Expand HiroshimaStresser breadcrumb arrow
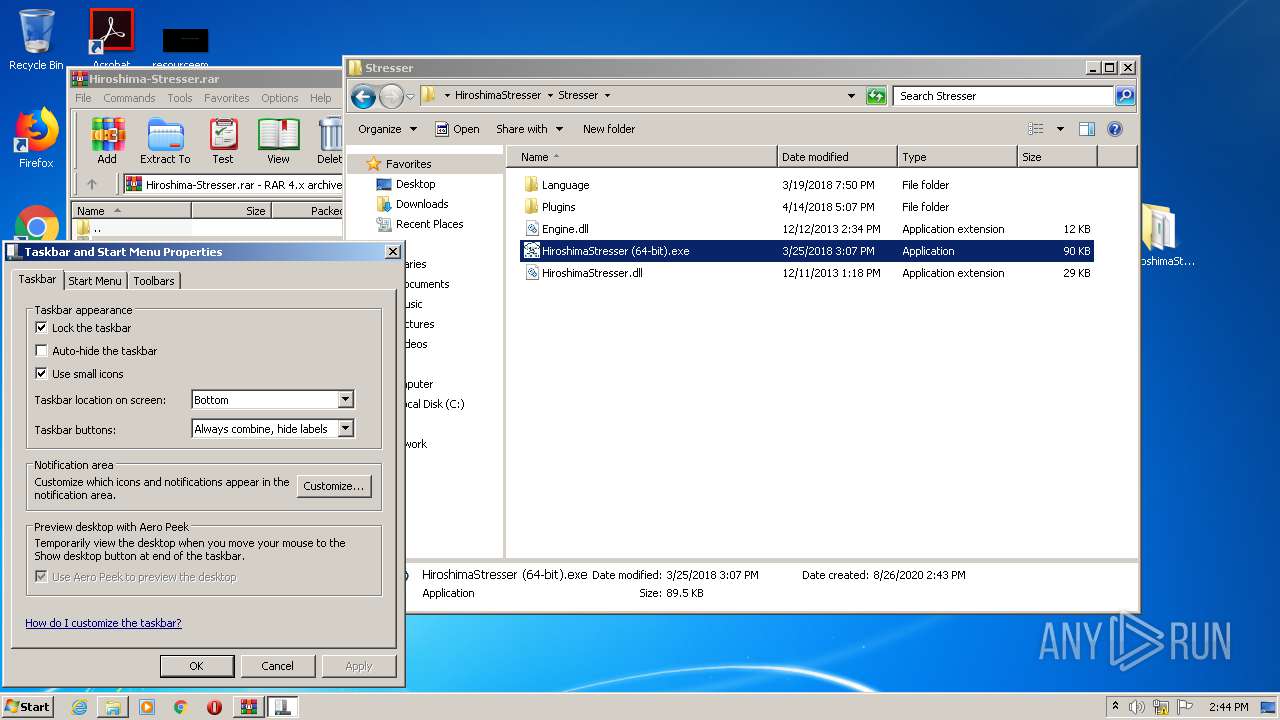This screenshot has height=720, width=1280. [x=550, y=96]
